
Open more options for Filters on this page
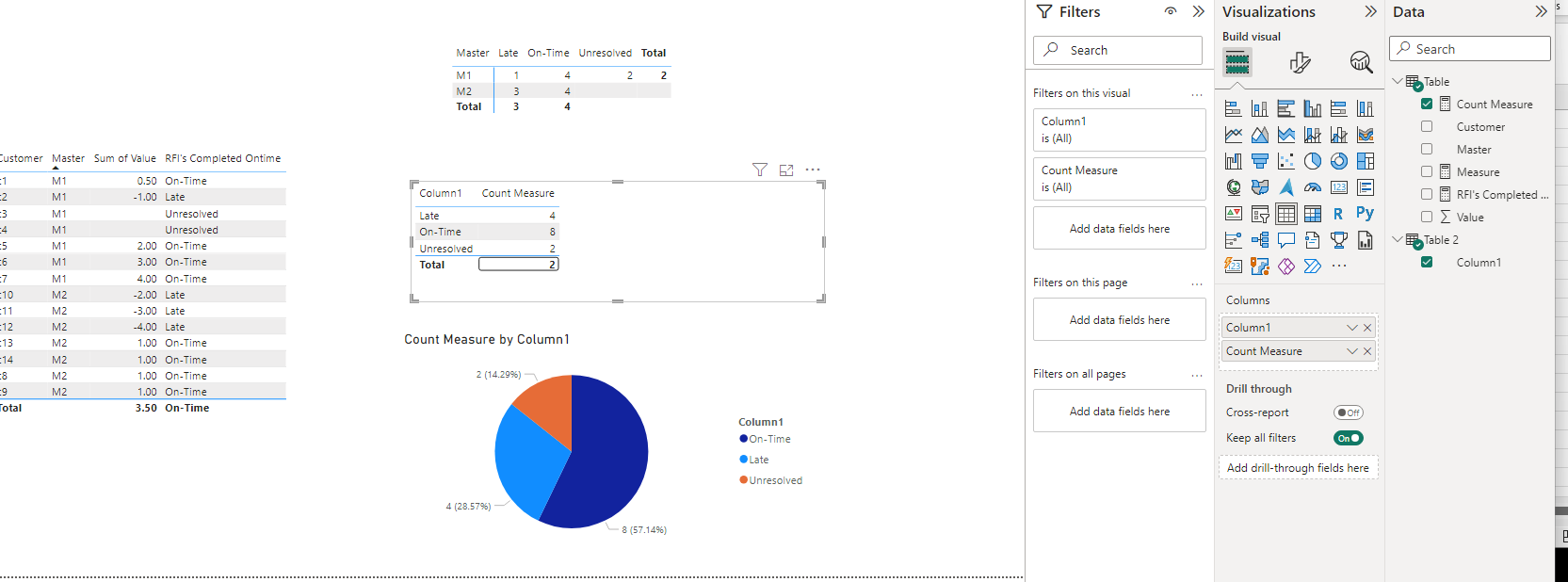click(x=1197, y=283)
